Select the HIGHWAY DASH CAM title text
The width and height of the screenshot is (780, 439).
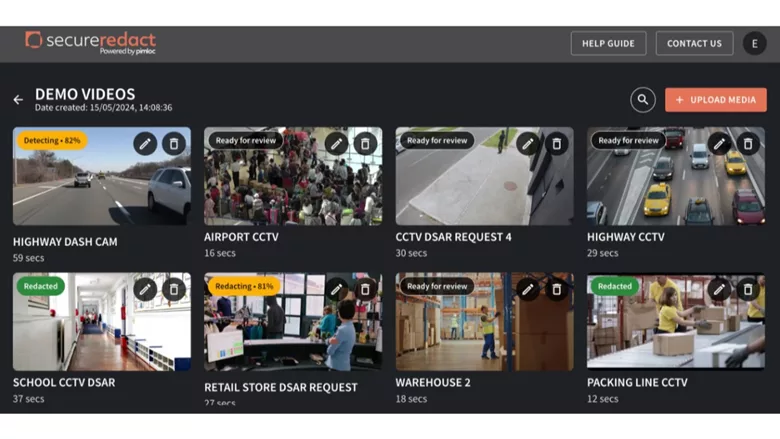point(65,242)
